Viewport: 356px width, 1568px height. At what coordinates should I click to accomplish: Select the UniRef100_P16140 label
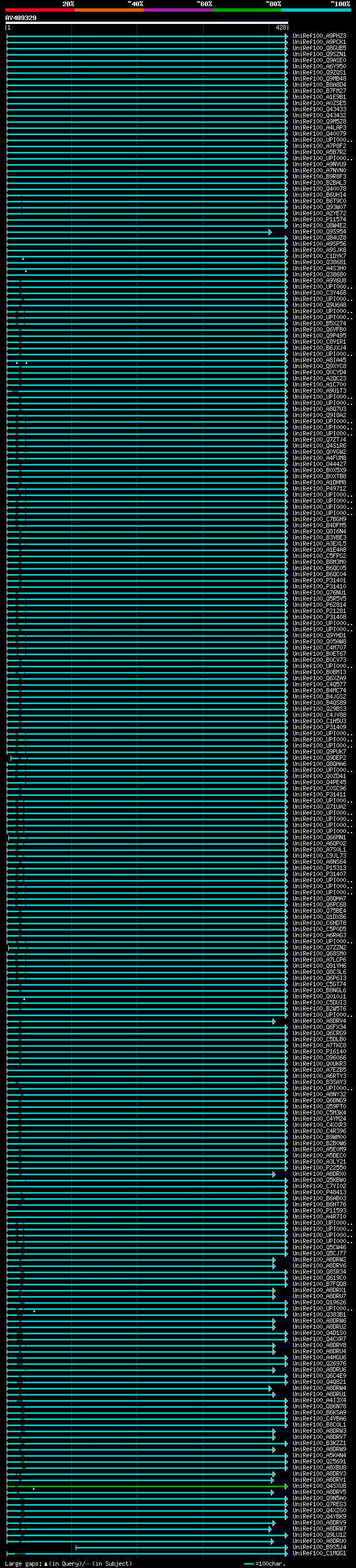[x=319, y=1051]
